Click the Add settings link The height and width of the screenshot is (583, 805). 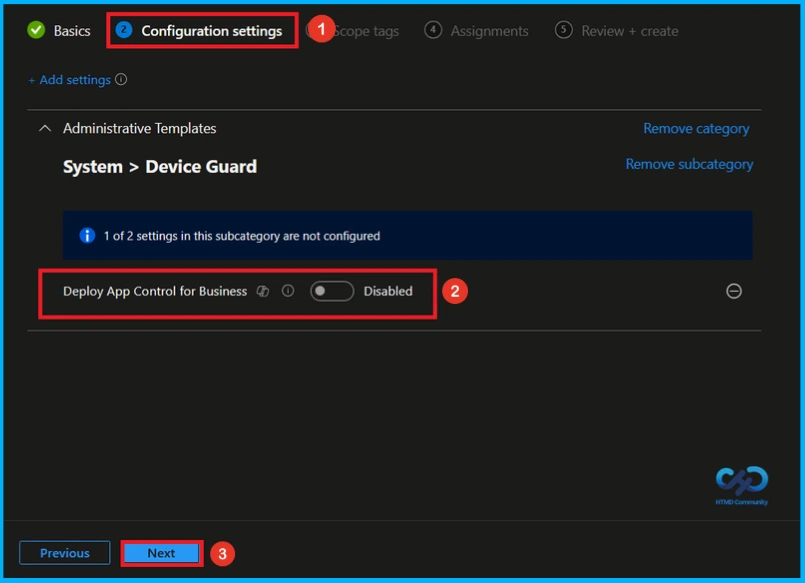point(69,80)
